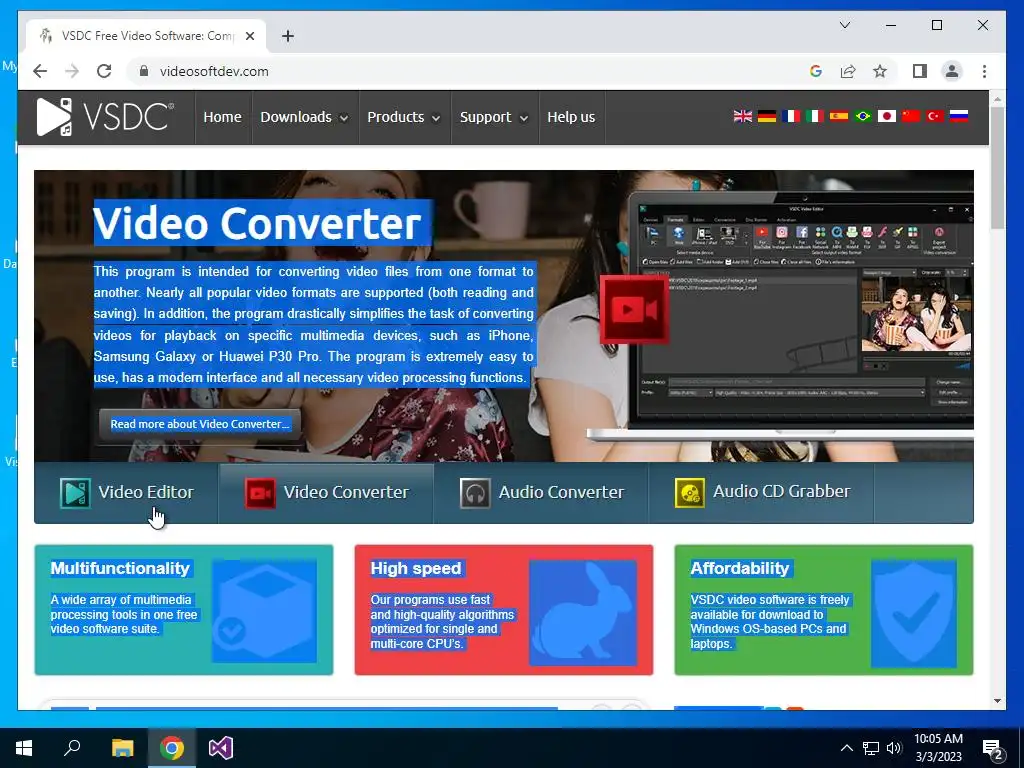
Task: Open the Chrome profile avatar
Action: pos(952,71)
